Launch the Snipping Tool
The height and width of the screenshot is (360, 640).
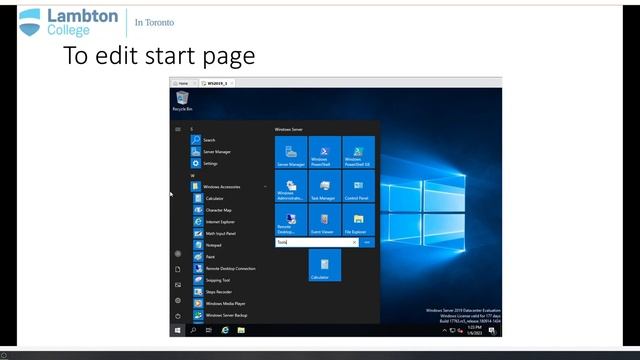[212, 280]
